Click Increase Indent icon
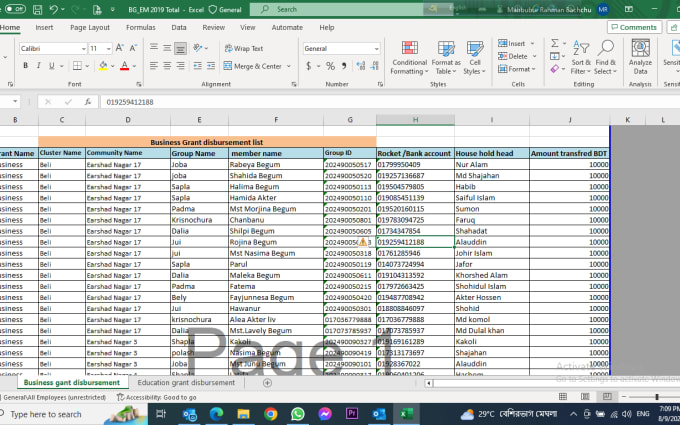Screen dimensions: 680x425 [211, 66]
